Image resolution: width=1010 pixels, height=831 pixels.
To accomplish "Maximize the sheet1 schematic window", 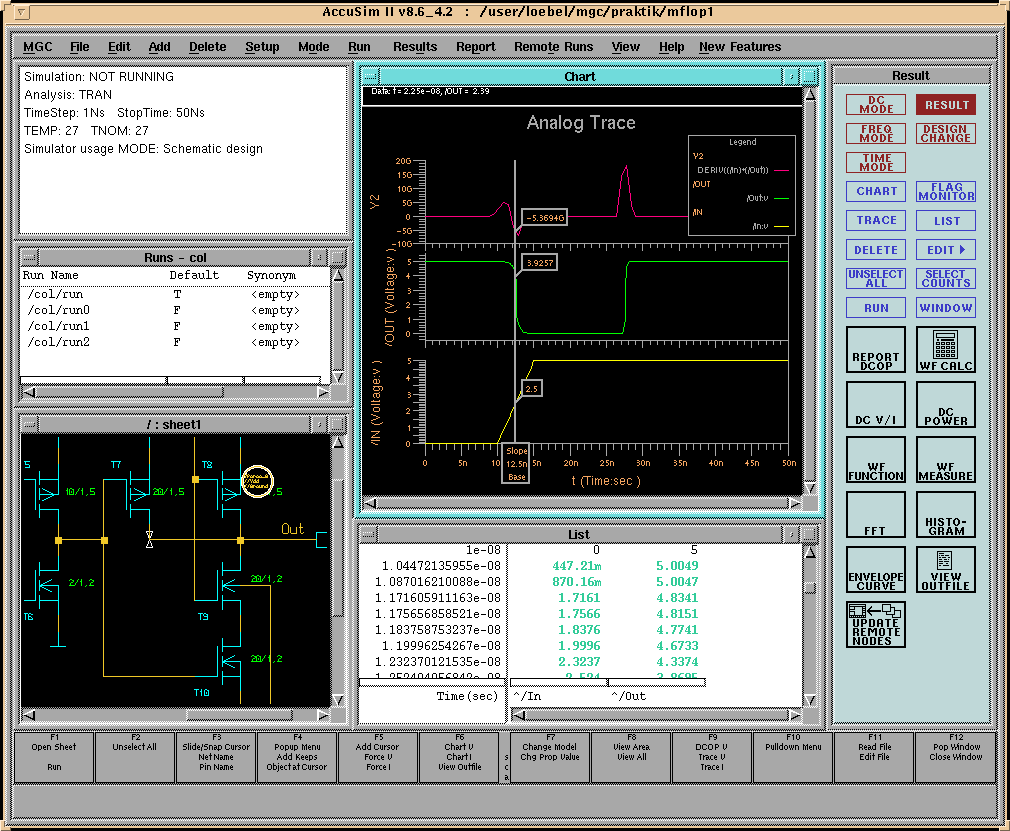I will pyautogui.click(x=338, y=424).
